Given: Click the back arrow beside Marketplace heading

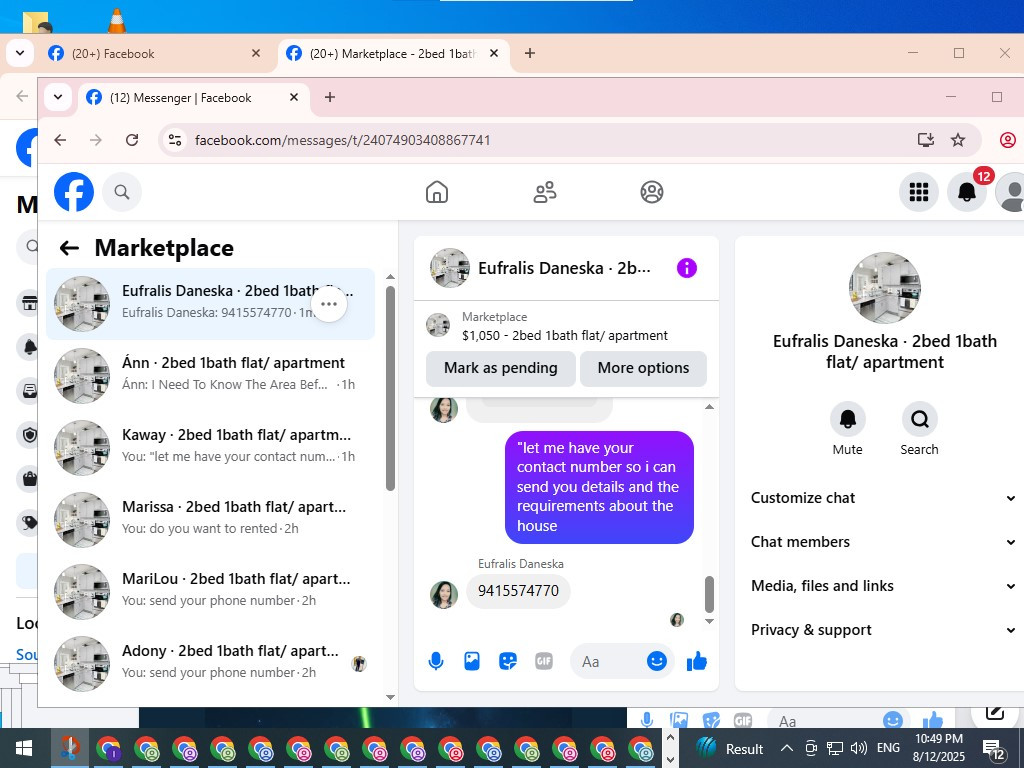Looking at the screenshot, I should pyautogui.click(x=69, y=248).
